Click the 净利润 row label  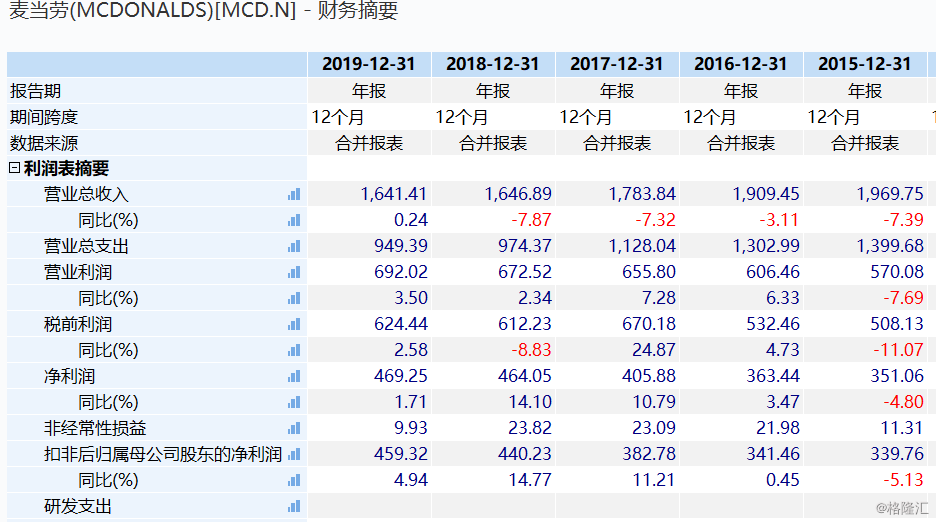(69, 376)
